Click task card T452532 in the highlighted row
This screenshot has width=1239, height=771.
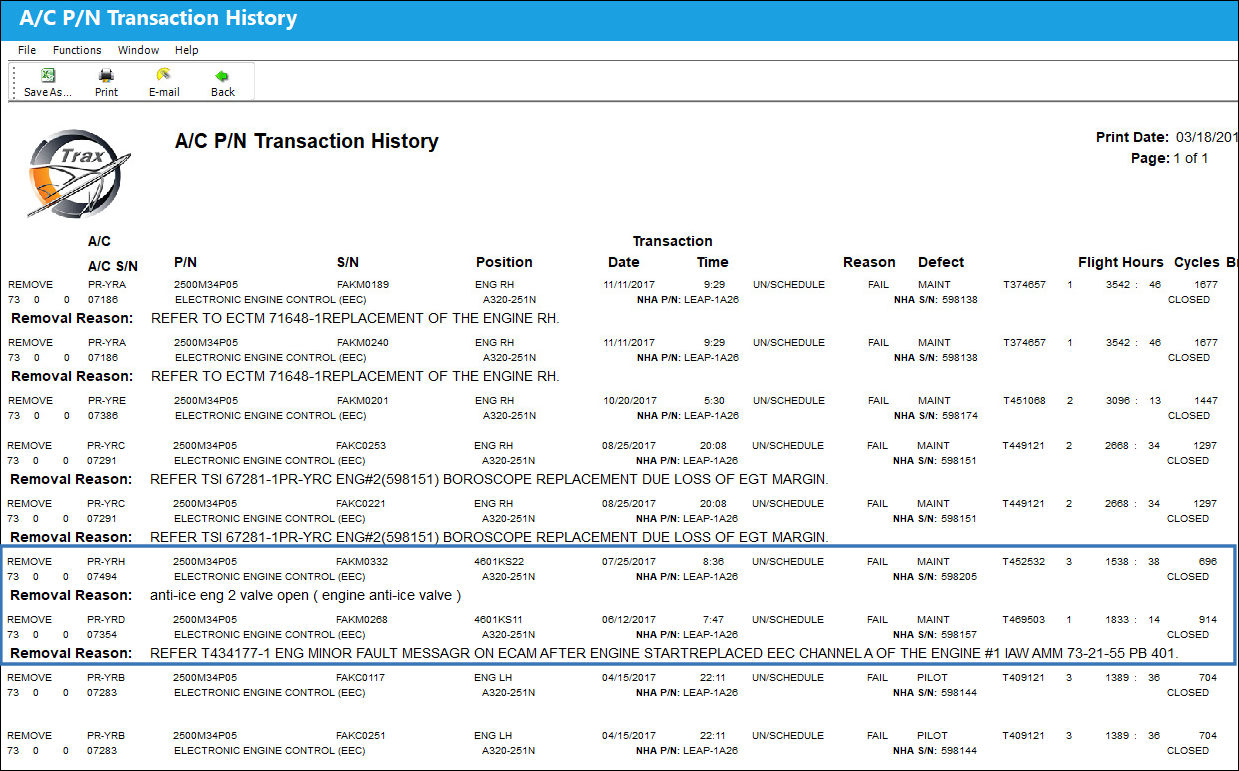coord(1024,562)
